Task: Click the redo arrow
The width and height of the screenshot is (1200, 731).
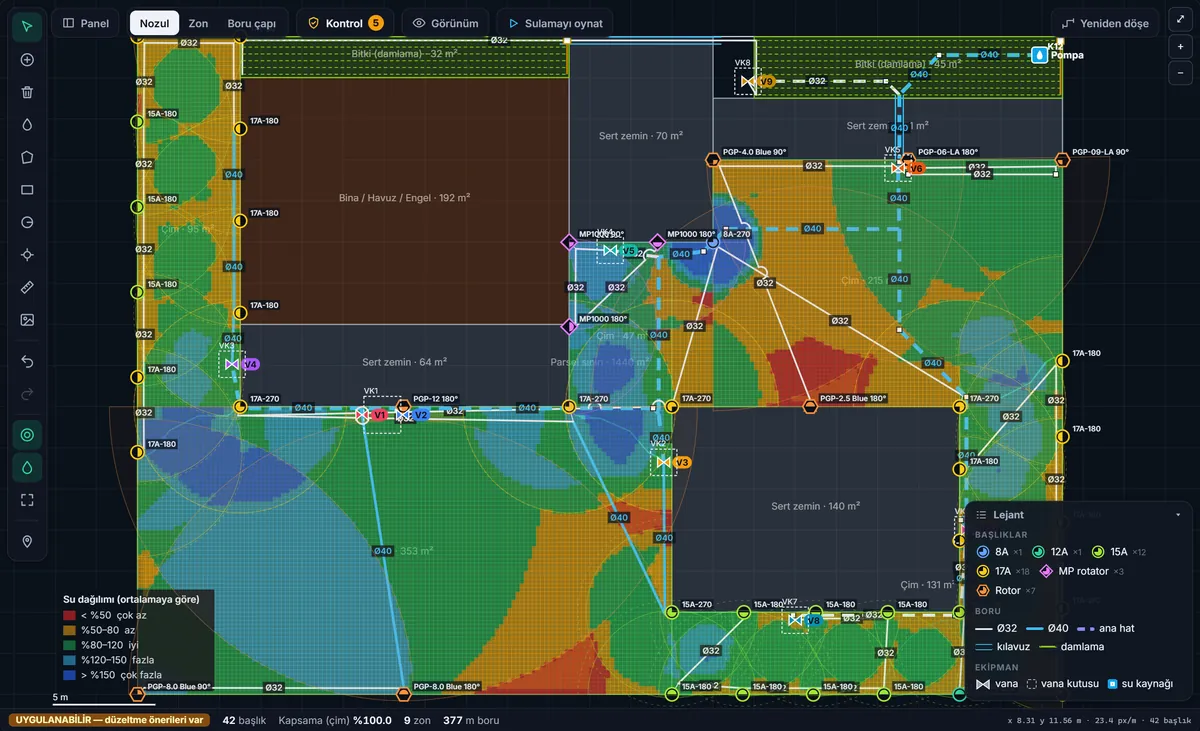Action: (x=27, y=393)
